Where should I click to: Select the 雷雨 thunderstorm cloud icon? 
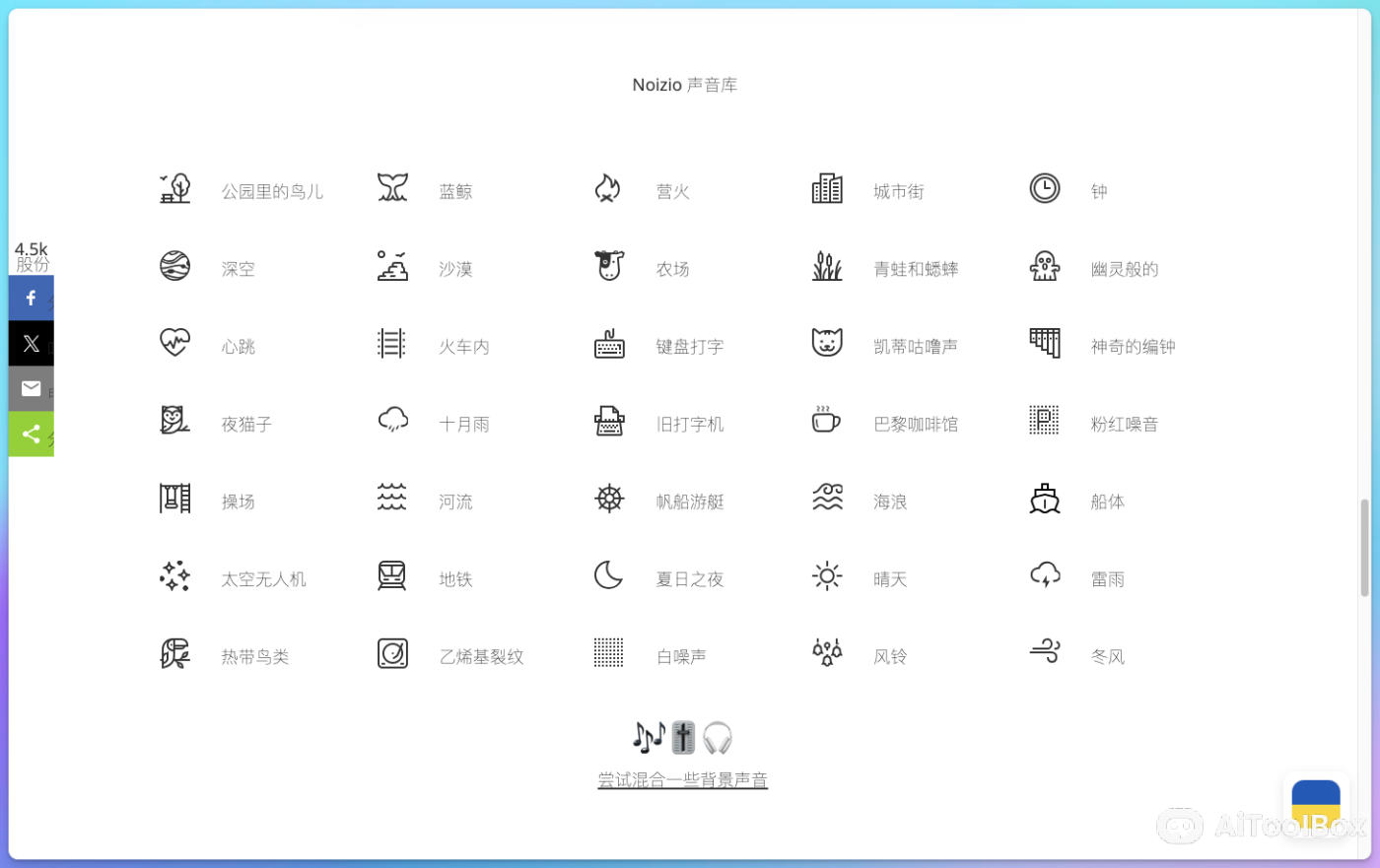tap(1045, 575)
